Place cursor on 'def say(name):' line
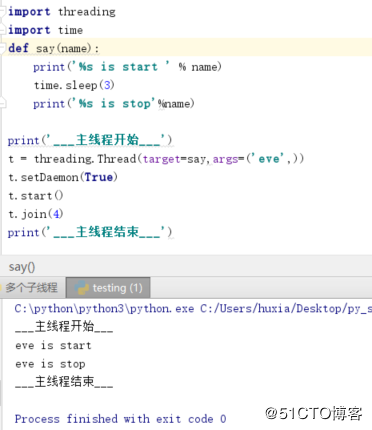The width and height of the screenshot is (372, 430). pyautogui.click(x=53, y=49)
